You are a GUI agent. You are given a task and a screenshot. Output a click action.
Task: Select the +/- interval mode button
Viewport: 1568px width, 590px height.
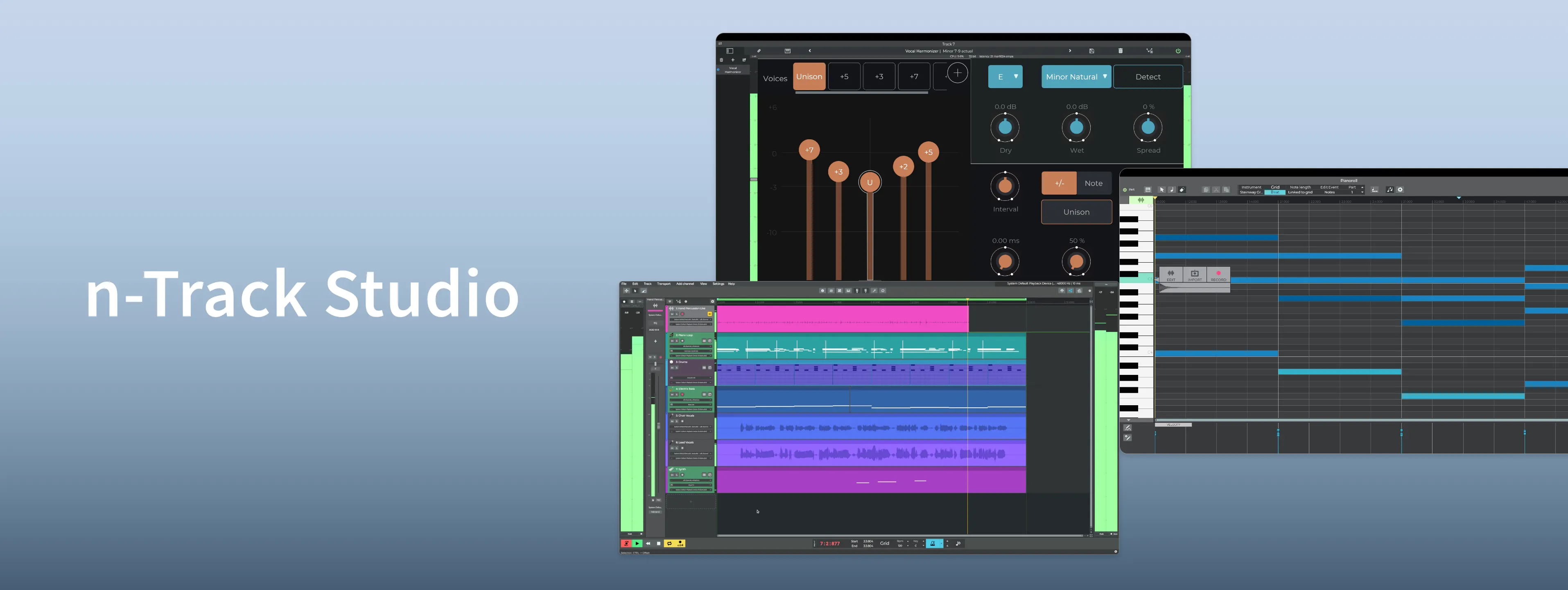1059,183
